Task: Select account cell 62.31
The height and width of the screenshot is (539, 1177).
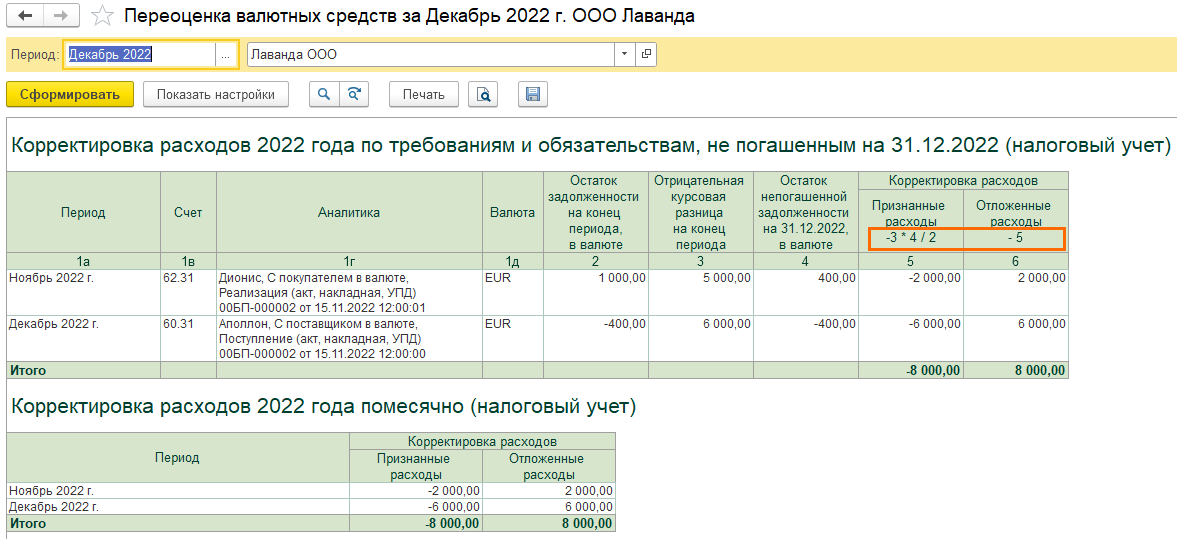Action: (x=188, y=291)
